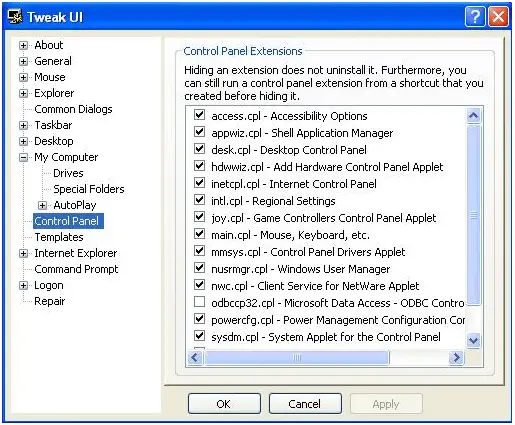Screen dimensions: 515x425
Task: Open Templates settings
Action: (x=59, y=237)
